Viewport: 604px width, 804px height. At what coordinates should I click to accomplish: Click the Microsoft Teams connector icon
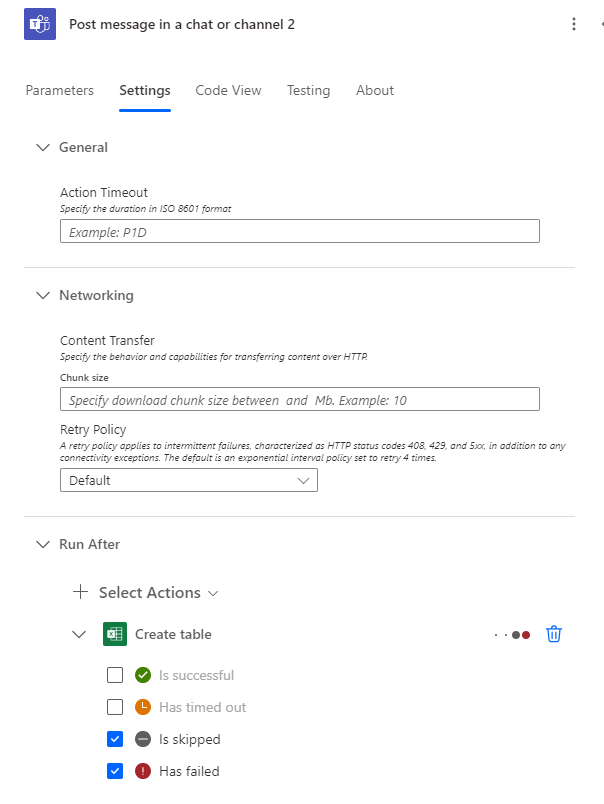pyautogui.click(x=40, y=24)
